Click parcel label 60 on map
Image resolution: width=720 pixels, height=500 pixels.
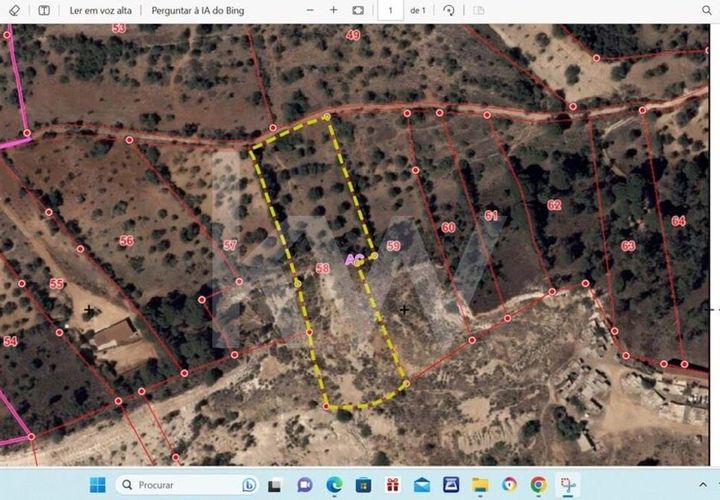tap(449, 227)
